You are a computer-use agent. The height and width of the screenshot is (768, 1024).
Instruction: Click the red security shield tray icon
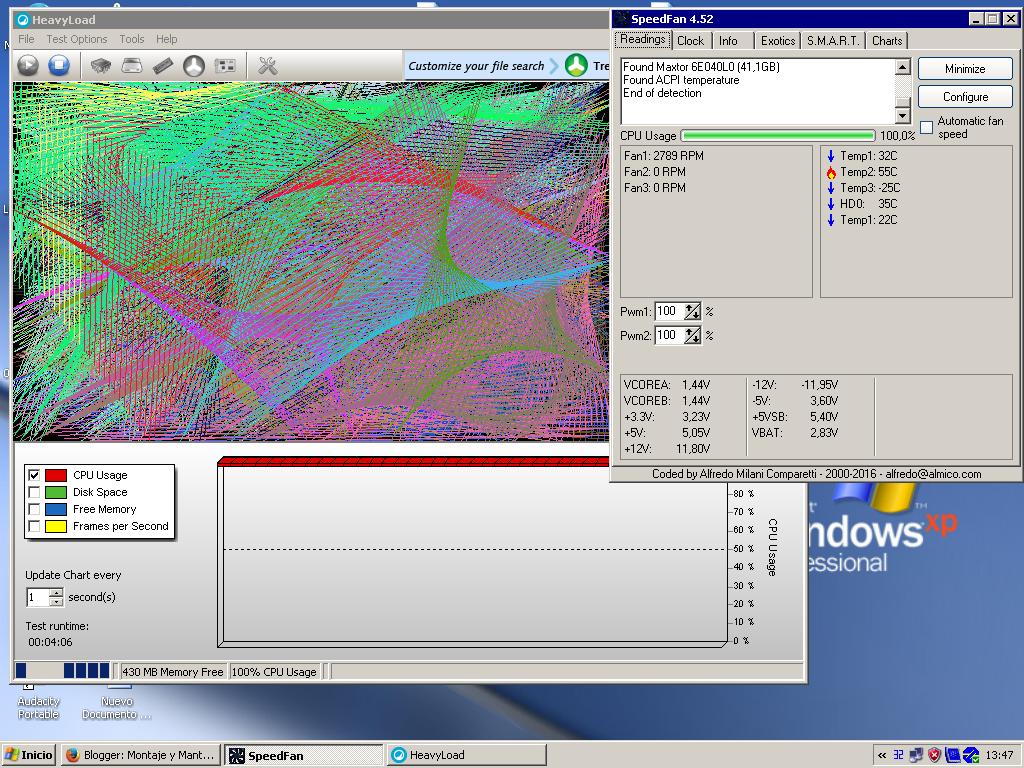pyautogui.click(x=935, y=755)
